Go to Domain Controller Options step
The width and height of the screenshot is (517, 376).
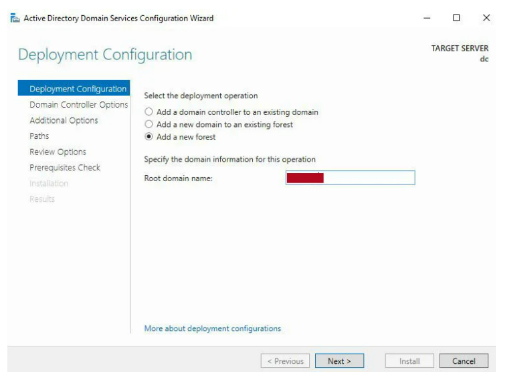click(79, 105)
